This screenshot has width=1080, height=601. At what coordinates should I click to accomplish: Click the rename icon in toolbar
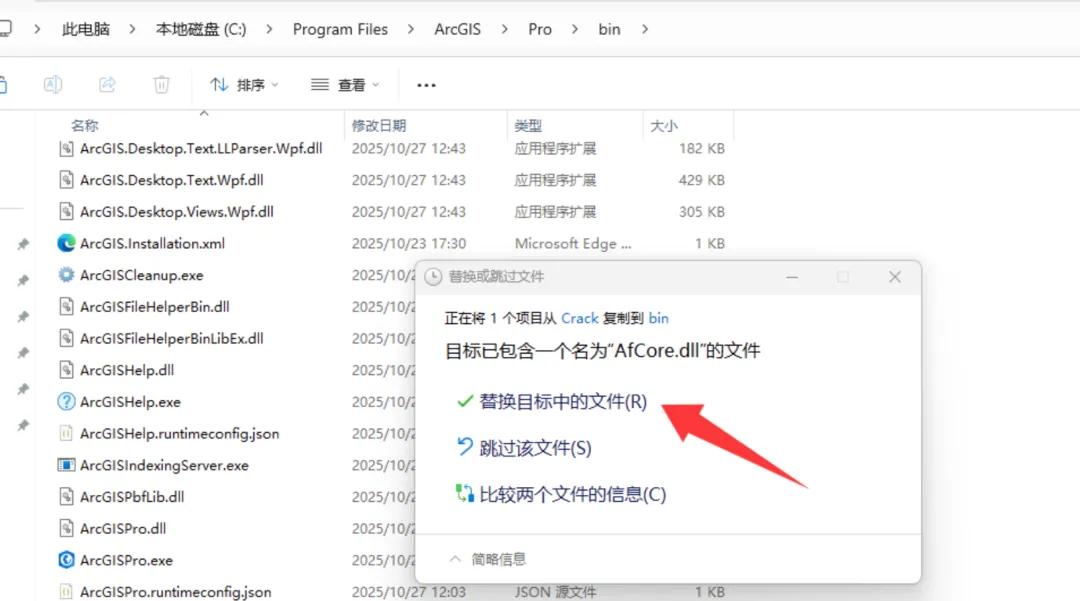[53, 85]
